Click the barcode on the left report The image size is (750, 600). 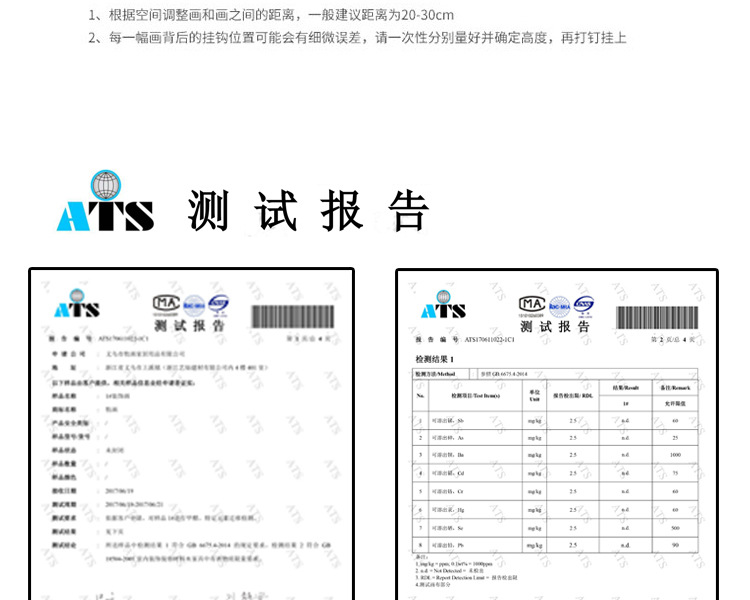pos(293,317)
